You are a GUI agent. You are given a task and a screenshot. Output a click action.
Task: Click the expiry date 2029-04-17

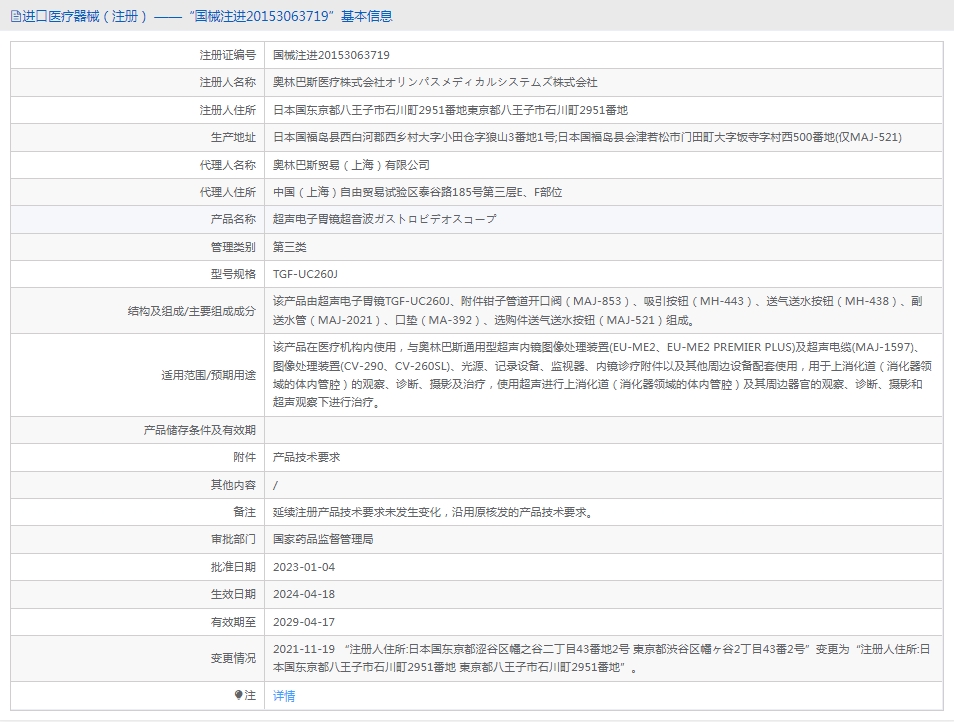[304, 622]
